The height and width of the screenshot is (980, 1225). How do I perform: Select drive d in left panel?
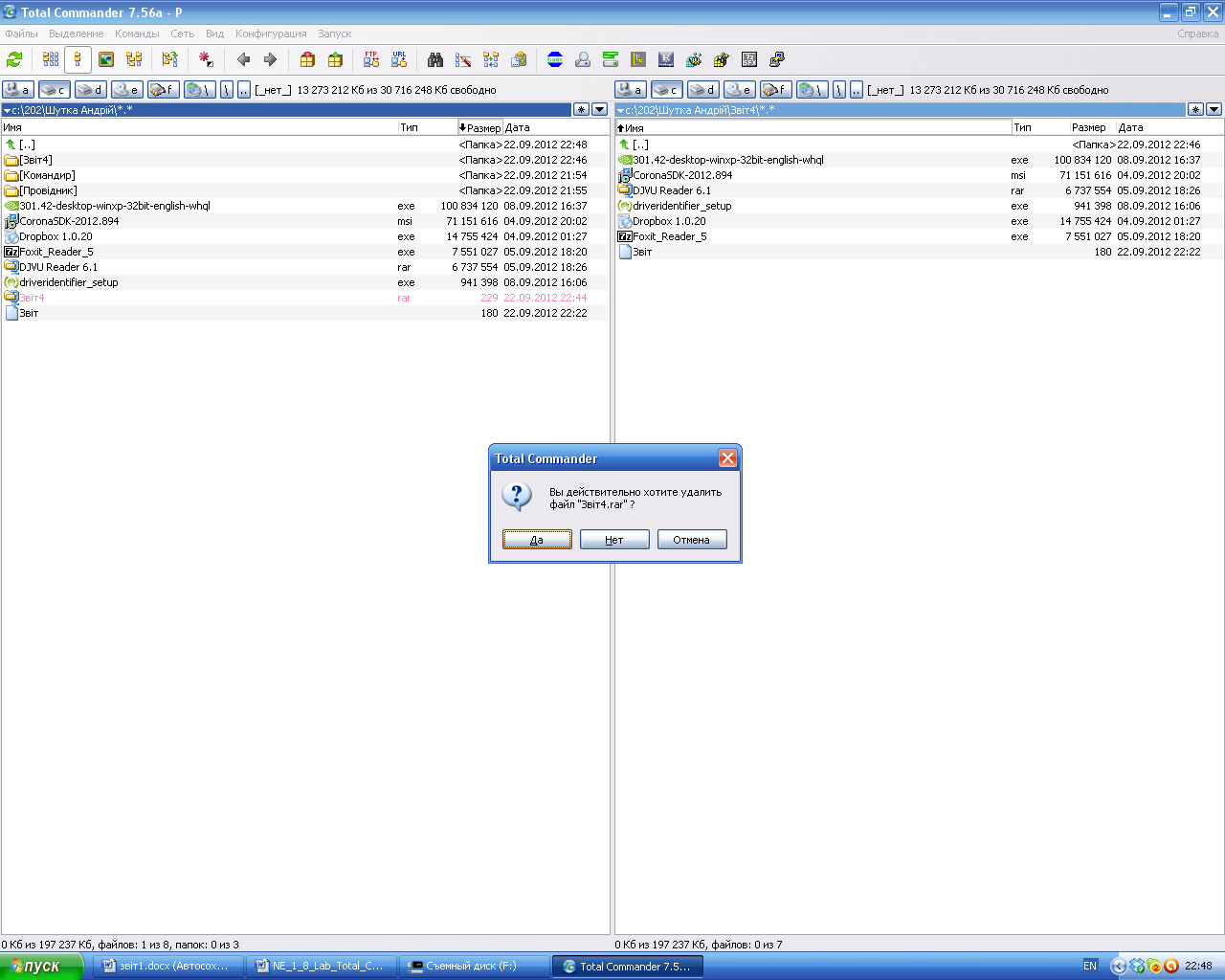(90, 90)
